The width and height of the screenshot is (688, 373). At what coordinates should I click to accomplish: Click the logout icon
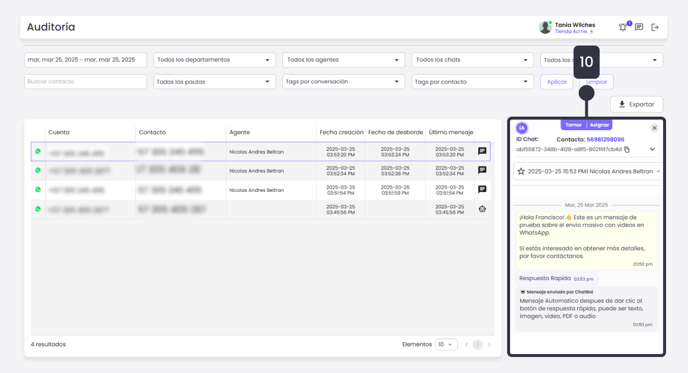tap(655, 27)
